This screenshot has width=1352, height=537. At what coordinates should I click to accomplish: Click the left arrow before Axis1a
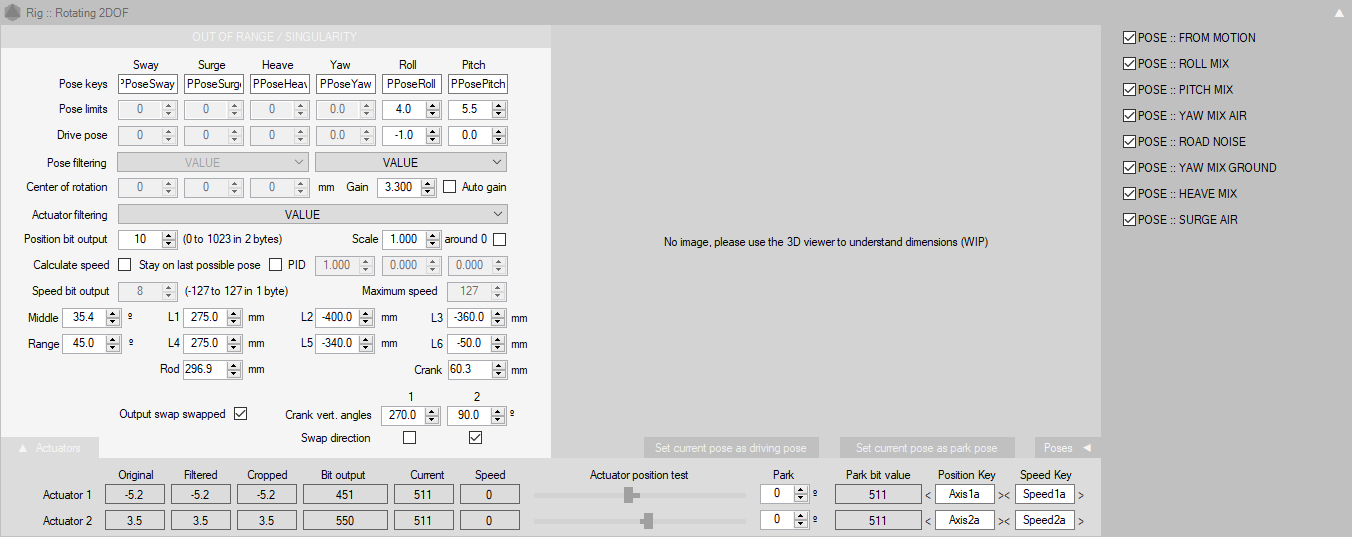[x=927, y=494]
